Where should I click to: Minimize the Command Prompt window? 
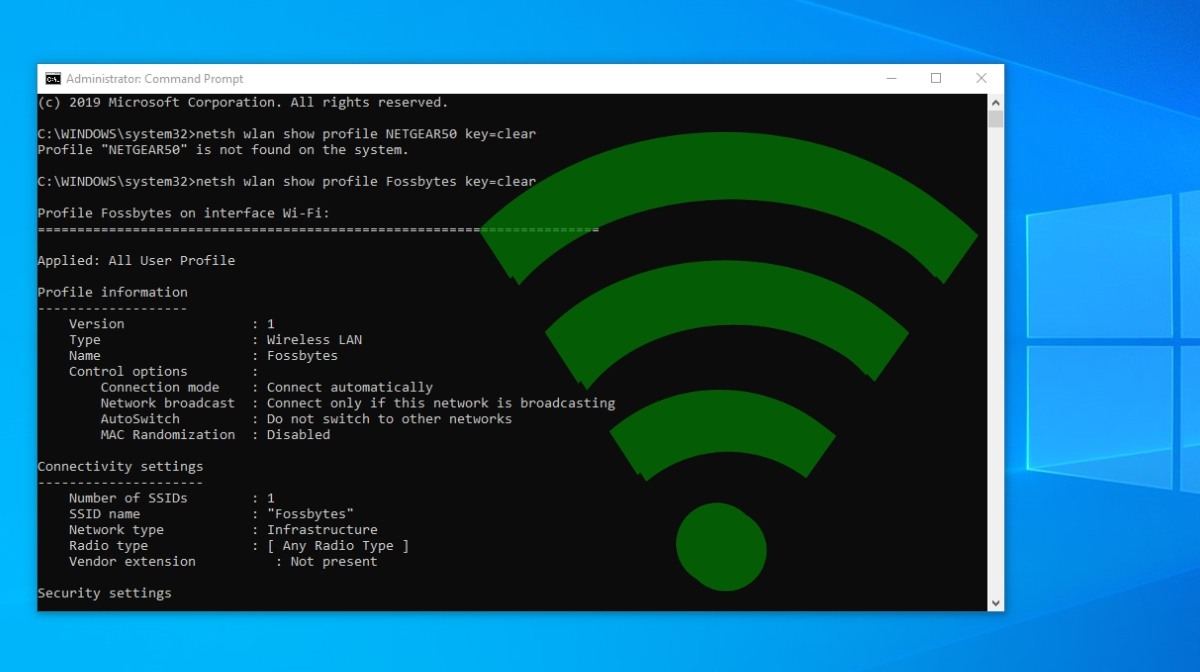(891, 78)
